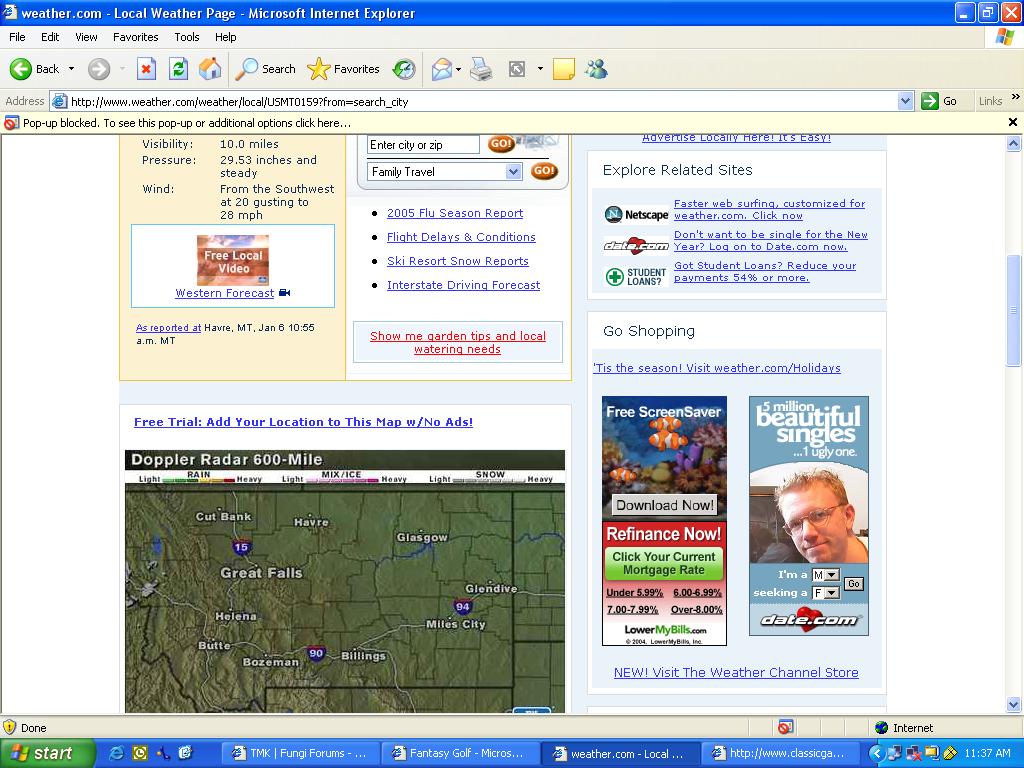This screenshot has width=1024, height=768.
Task: Click the video camera icon by Western Forecast
Action: (285, 293)
